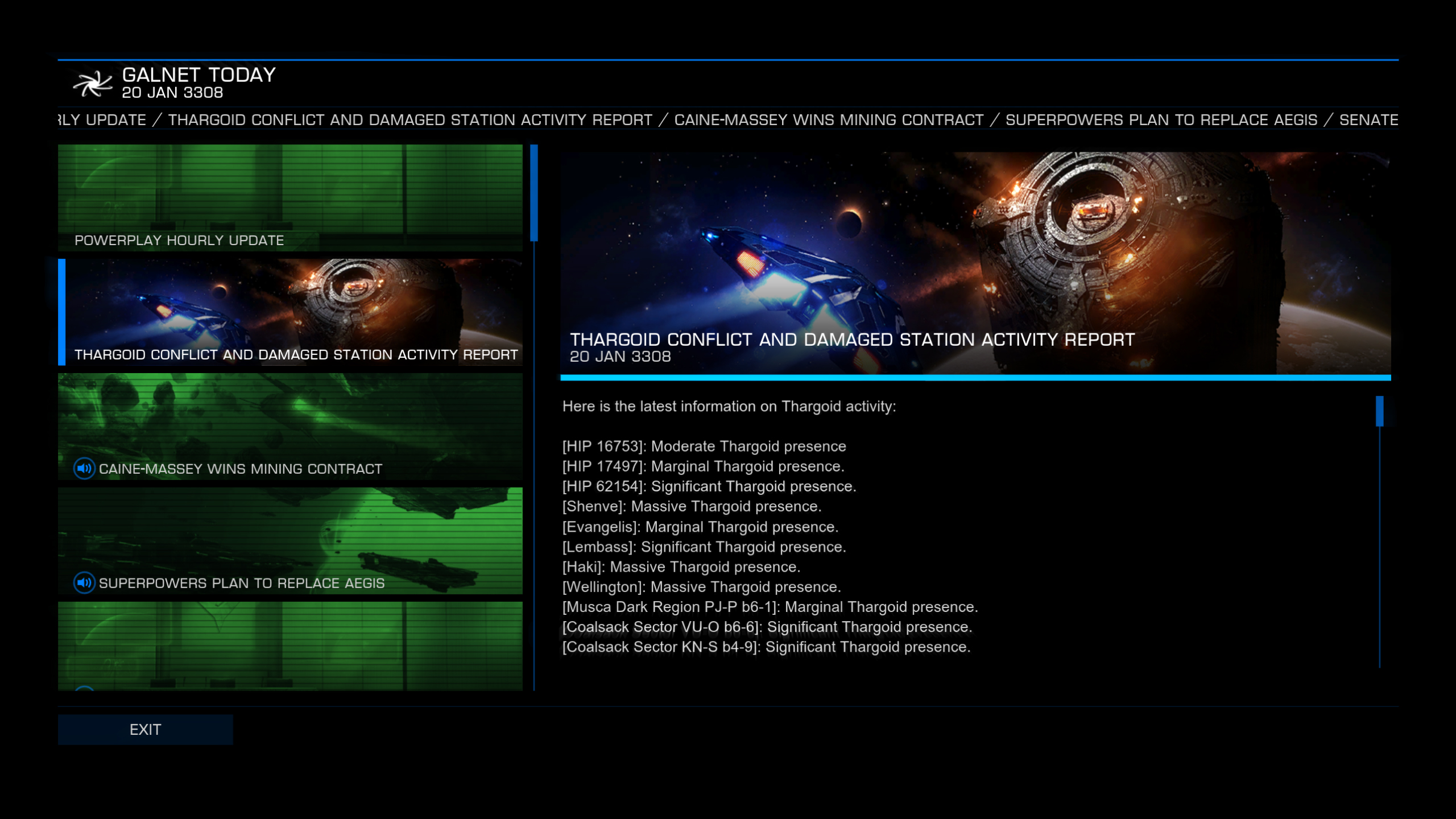This screenshot has height=819, width=1456.
Task: Click the '[Haki]: Massive Thargoid presence.' line
Action: (x=681, y=567)
